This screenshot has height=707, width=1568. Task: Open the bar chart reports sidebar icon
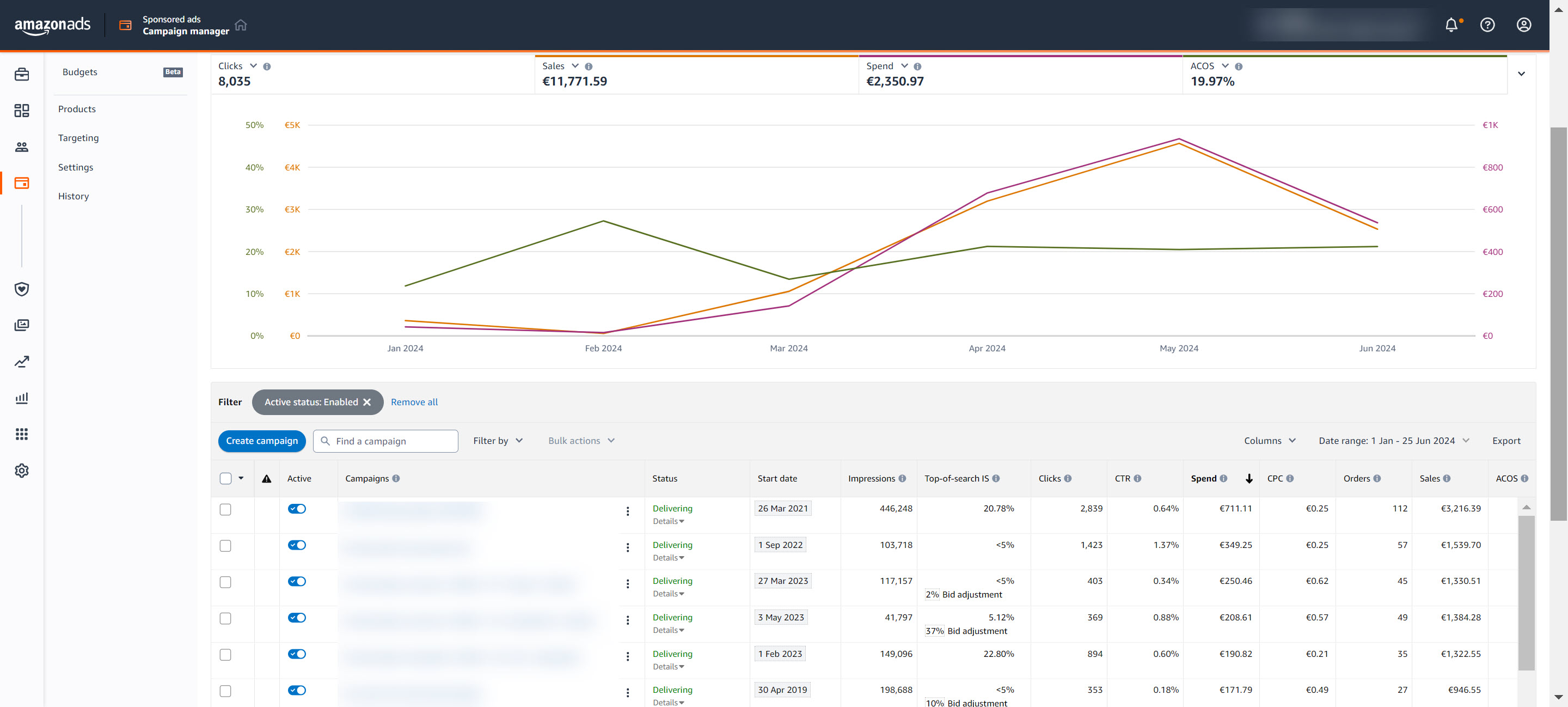[x=22, y=398]
